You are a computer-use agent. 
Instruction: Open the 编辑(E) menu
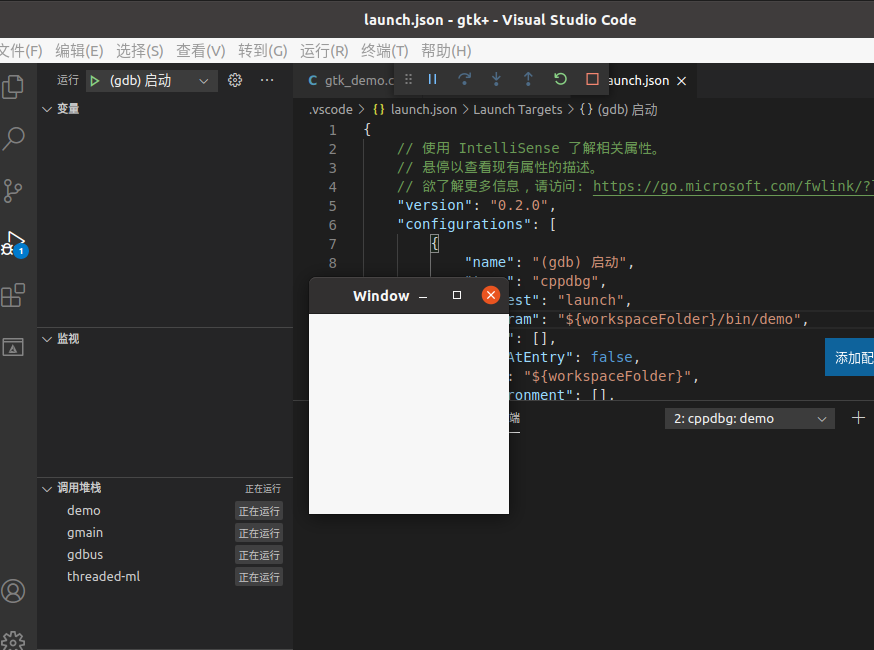click(x=79, y=51)
